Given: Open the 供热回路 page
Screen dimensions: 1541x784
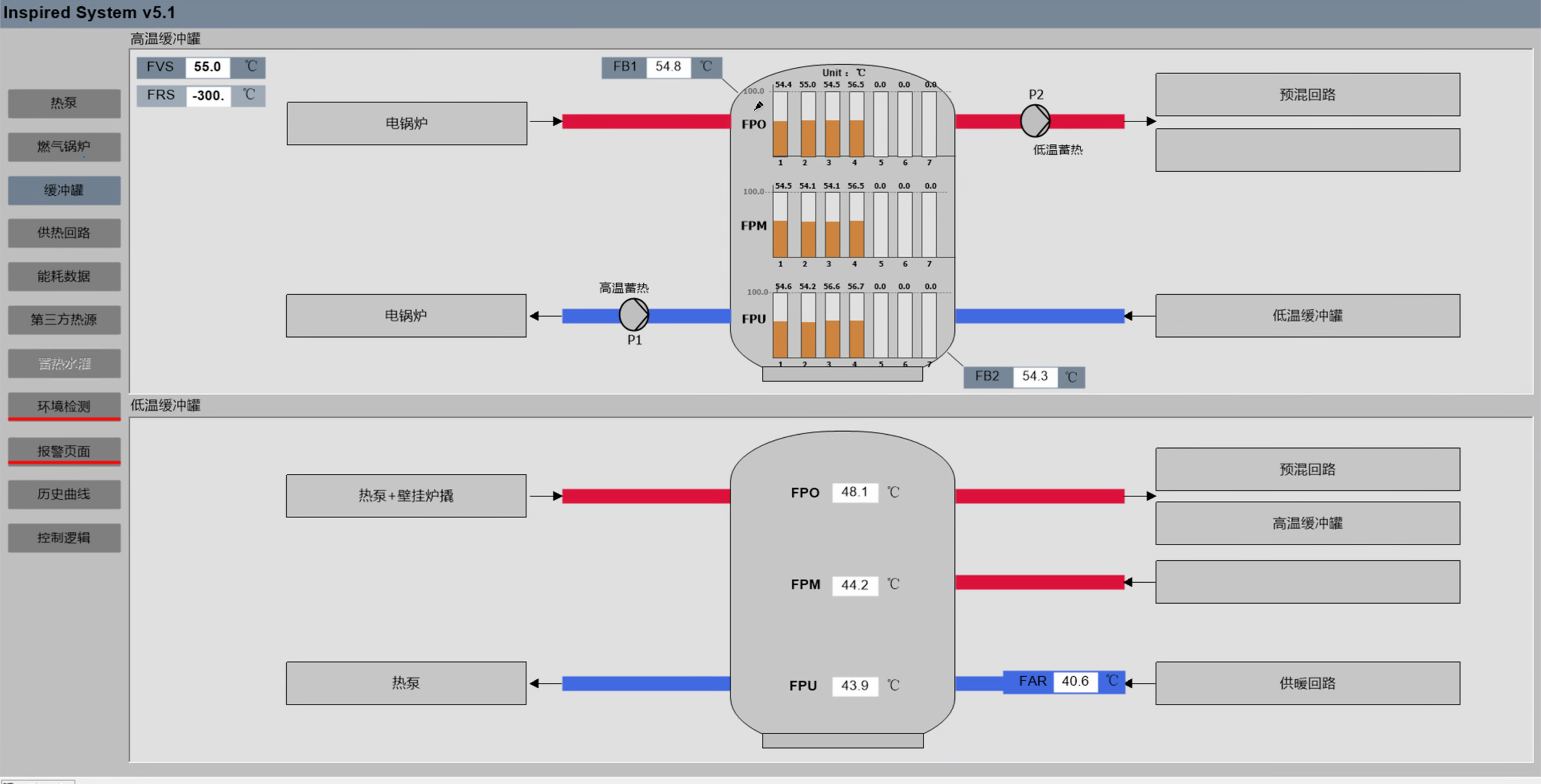Looking at the screenshot, I should pos(64,233).
